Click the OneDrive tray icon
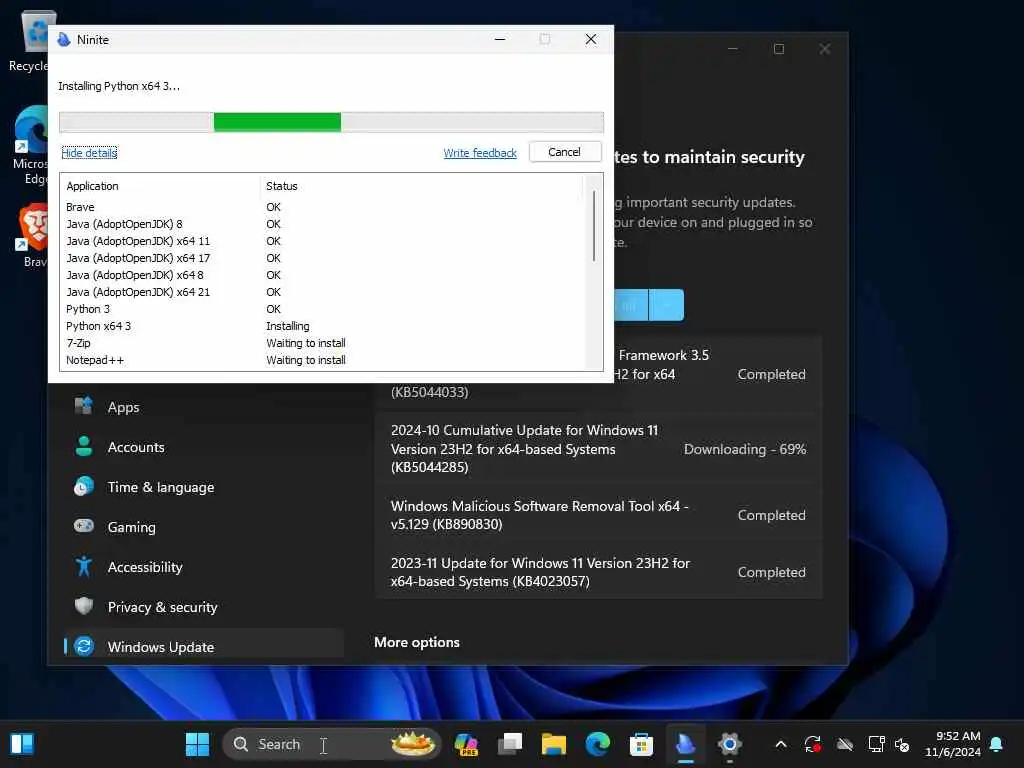 pyautogui.click(x=845, y=744)
